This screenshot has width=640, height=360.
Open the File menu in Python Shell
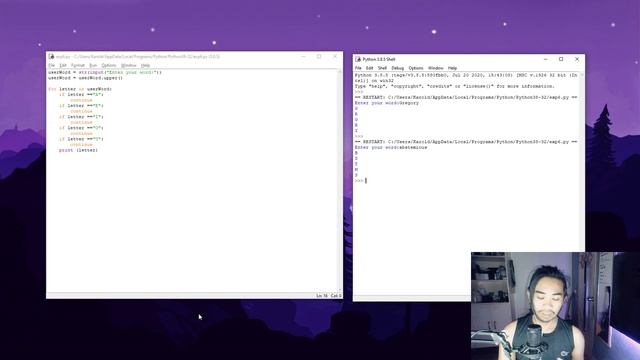click(x=358, y=68)
